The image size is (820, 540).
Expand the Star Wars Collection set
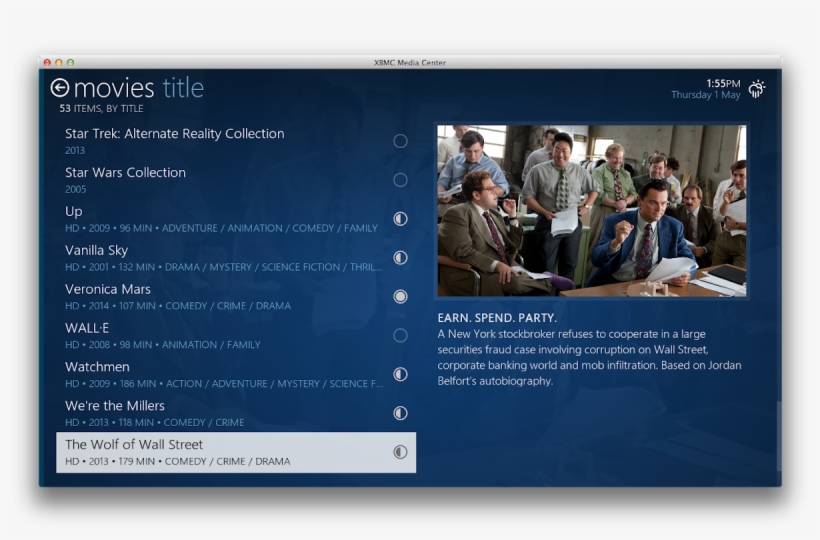point(236,180)
